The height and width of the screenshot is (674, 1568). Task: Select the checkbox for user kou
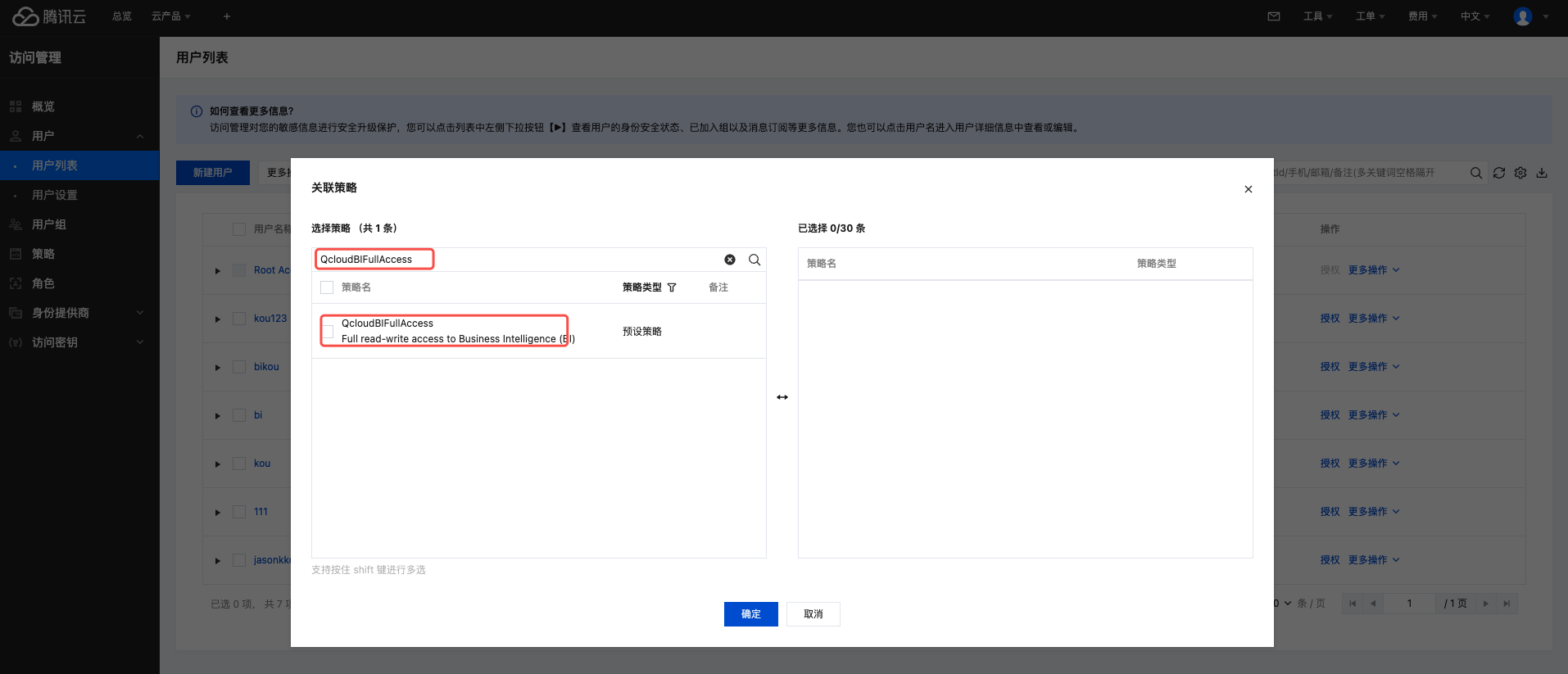click(239, 464)
